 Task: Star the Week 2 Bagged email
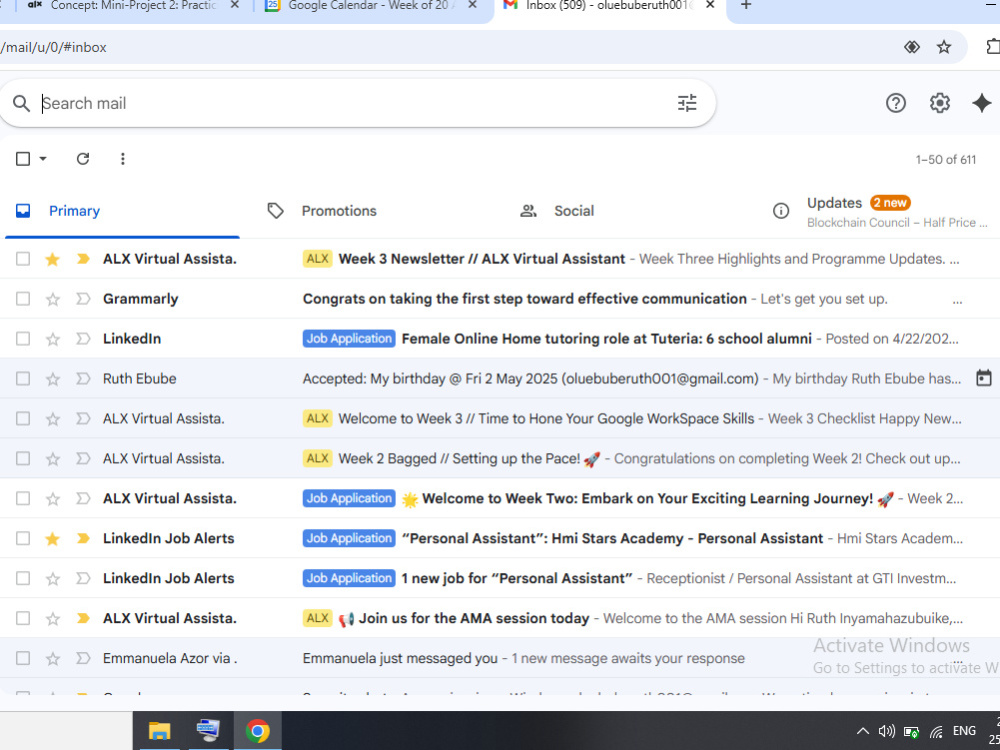point(53,459)
